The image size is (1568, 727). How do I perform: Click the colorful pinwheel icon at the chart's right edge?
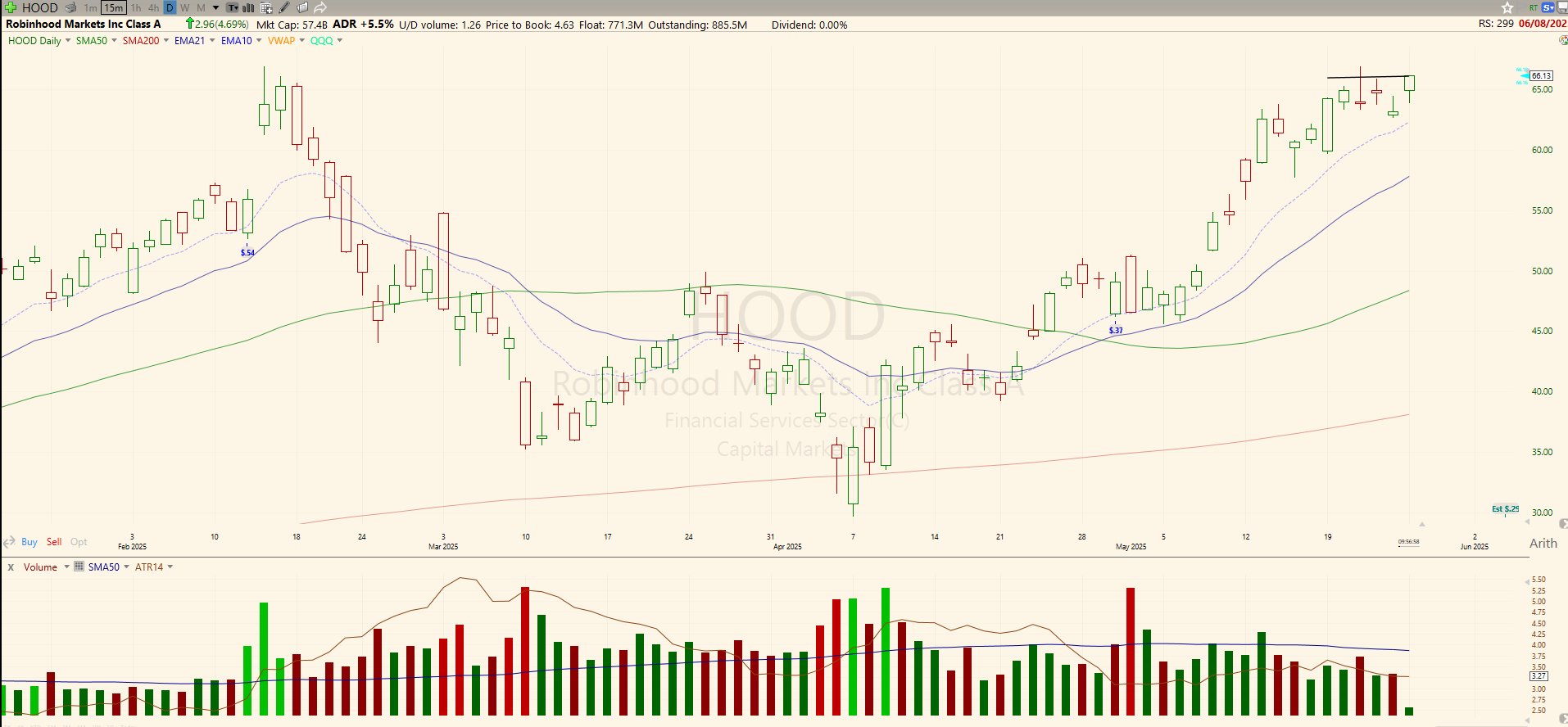[1563, 40]
